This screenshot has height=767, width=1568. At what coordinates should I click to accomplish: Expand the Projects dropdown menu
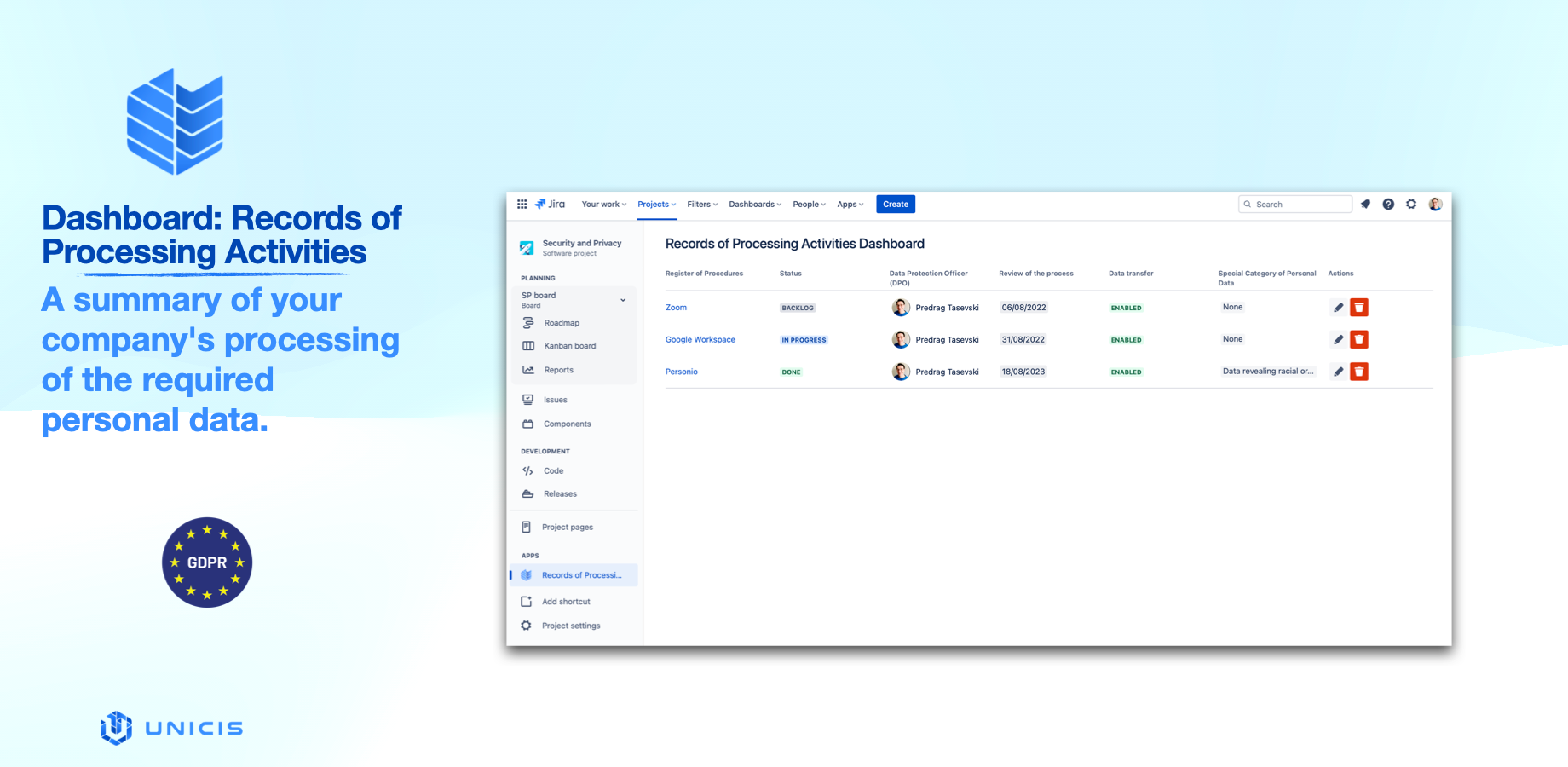657,205
